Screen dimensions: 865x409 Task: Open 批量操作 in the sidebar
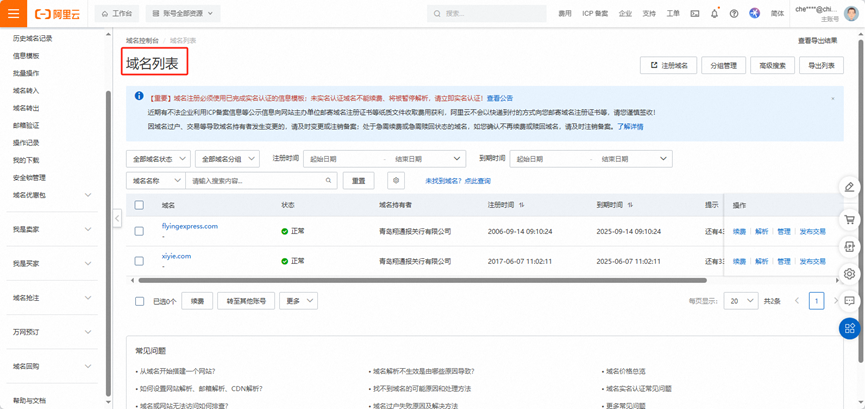pos(26,73)
